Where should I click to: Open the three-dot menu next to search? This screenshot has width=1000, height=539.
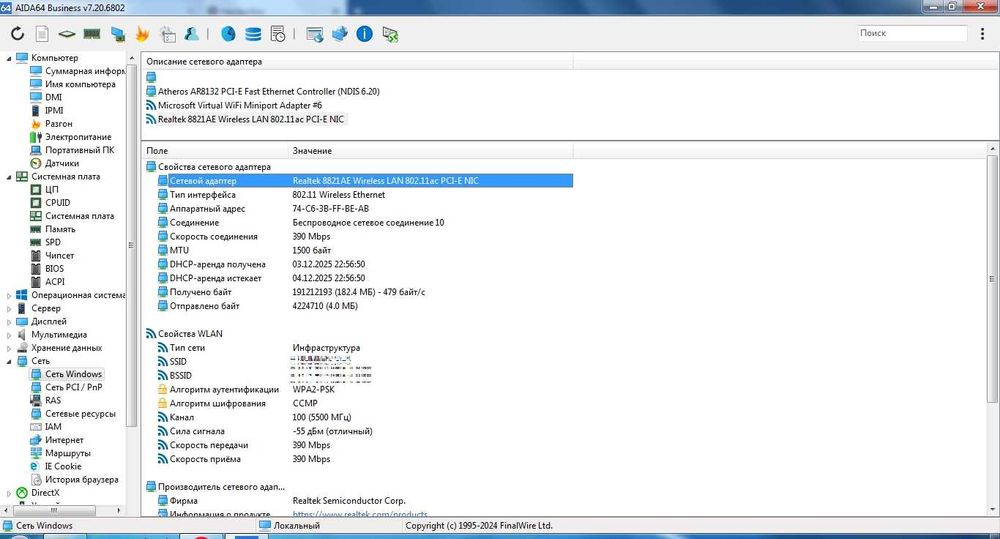982,34
